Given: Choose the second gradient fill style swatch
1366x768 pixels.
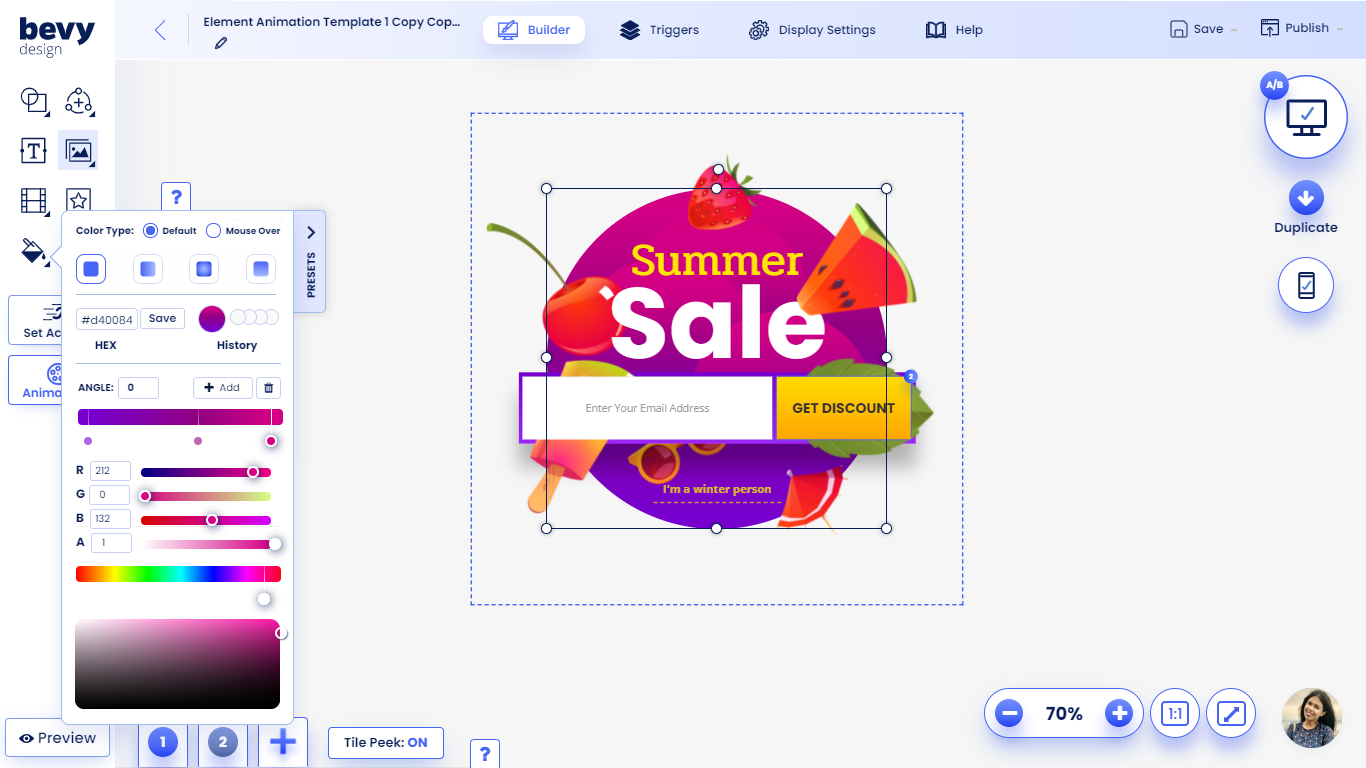Looking at the screenshot, I should pyautogui.click(x=147, y=268).
